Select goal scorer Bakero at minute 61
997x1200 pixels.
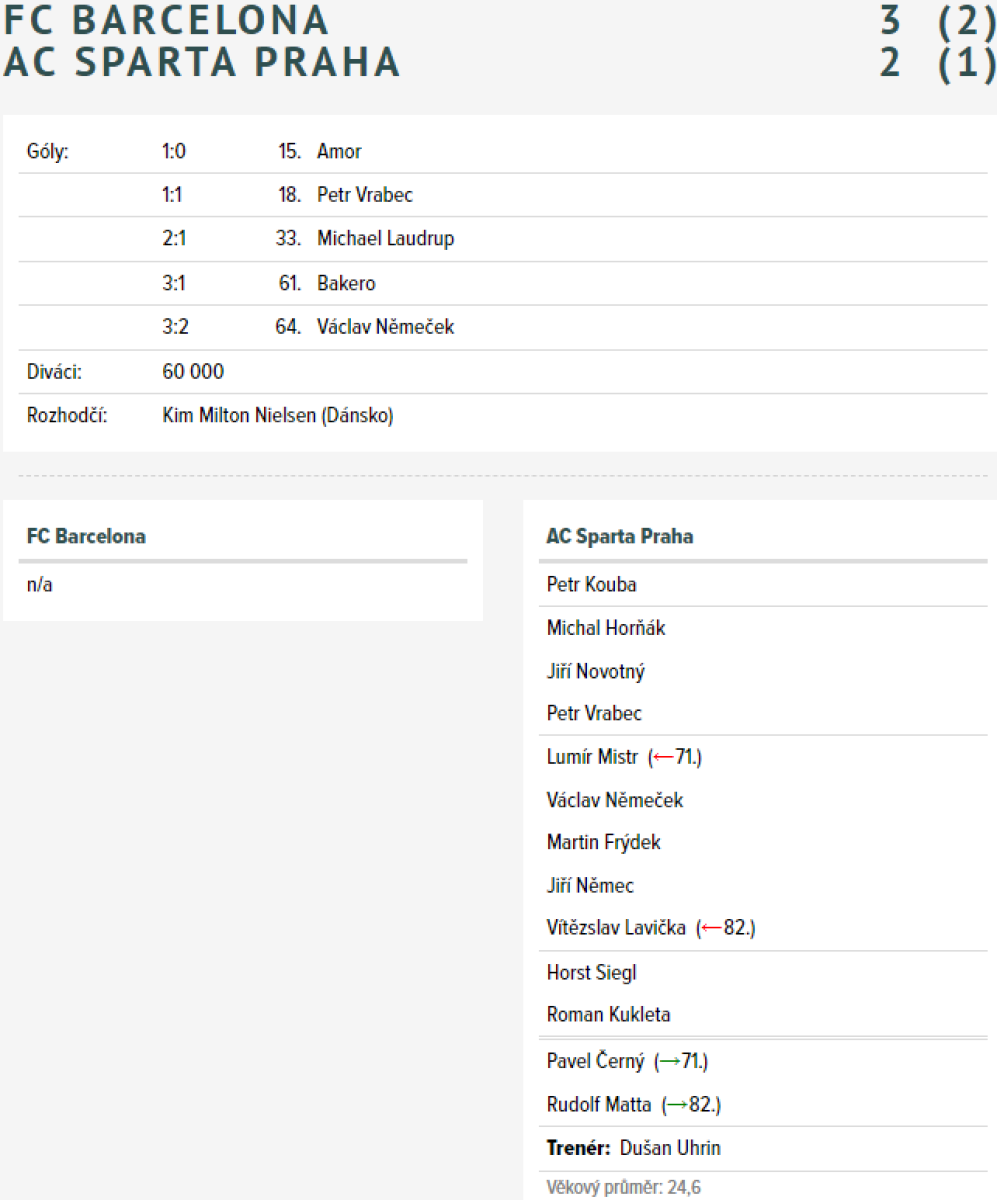point(346,283)
